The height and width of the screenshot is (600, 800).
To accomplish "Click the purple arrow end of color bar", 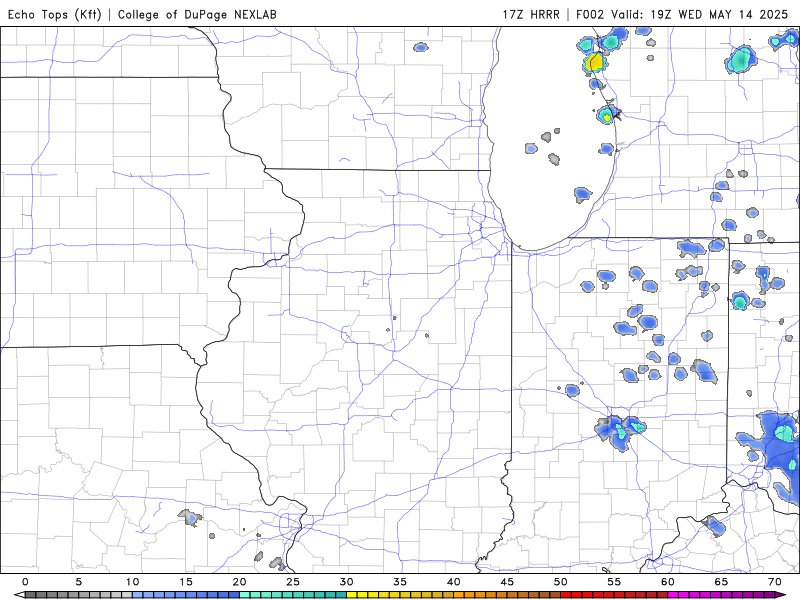I will click(x=781, y=595).
